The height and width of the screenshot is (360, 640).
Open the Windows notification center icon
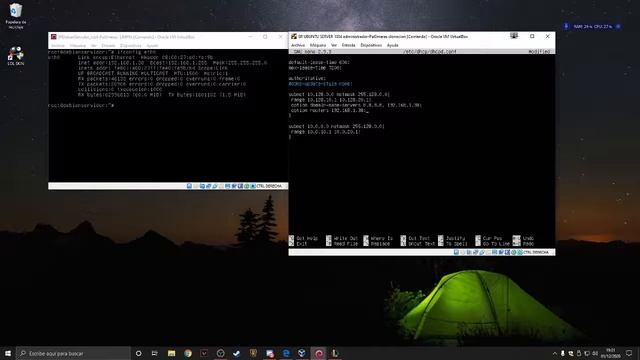click(629, 353)
